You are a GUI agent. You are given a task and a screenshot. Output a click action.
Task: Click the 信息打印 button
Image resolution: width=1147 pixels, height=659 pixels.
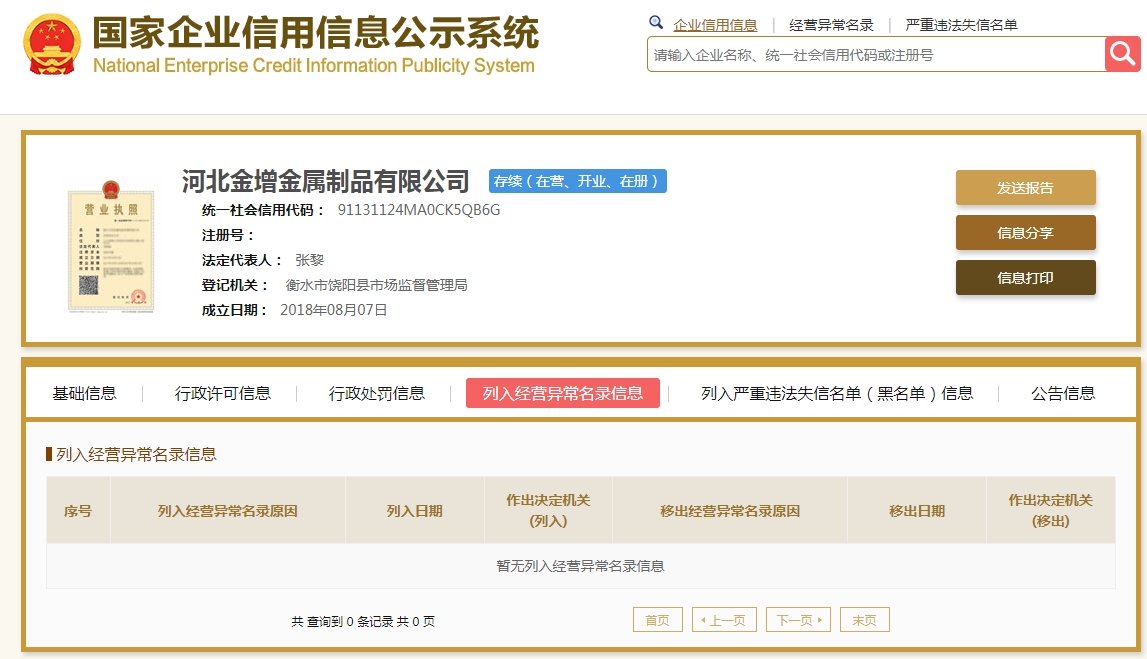1026,277
